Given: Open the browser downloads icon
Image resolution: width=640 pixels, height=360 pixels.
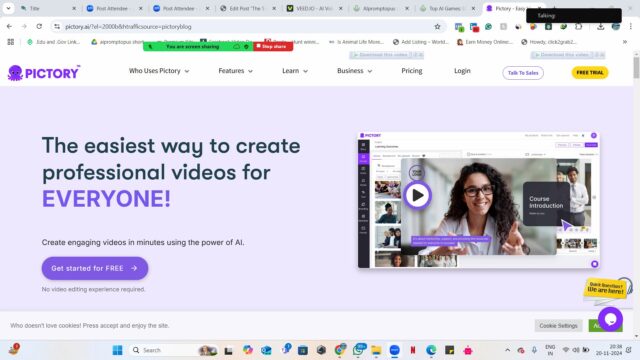Looking at the screenshot, I should (x=600, y=27).
